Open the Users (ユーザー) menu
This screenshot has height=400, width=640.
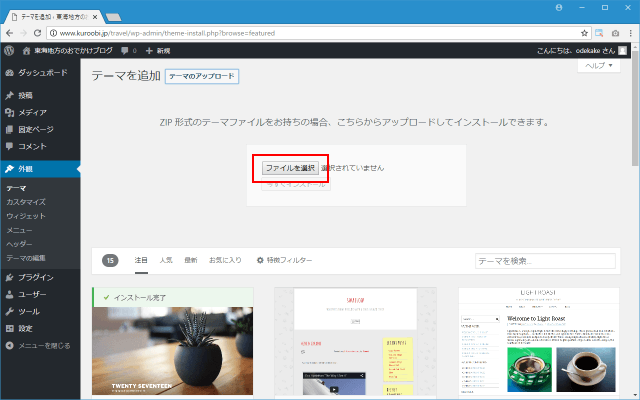33,294
